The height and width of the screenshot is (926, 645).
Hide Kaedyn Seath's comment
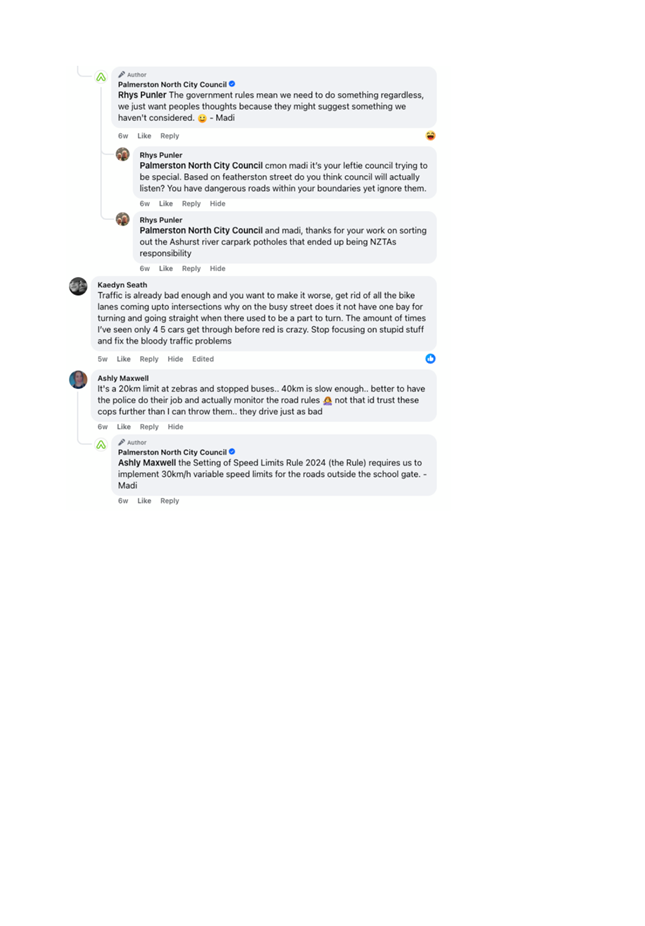175,359
